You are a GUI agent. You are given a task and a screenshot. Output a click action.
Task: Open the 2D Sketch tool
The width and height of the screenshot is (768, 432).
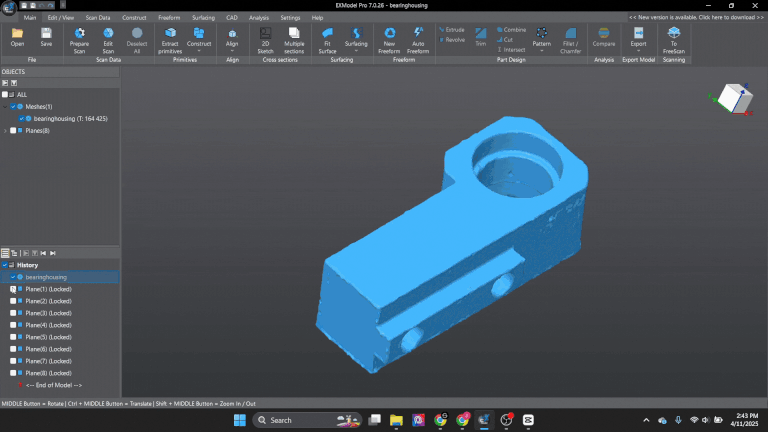[265, 38]
